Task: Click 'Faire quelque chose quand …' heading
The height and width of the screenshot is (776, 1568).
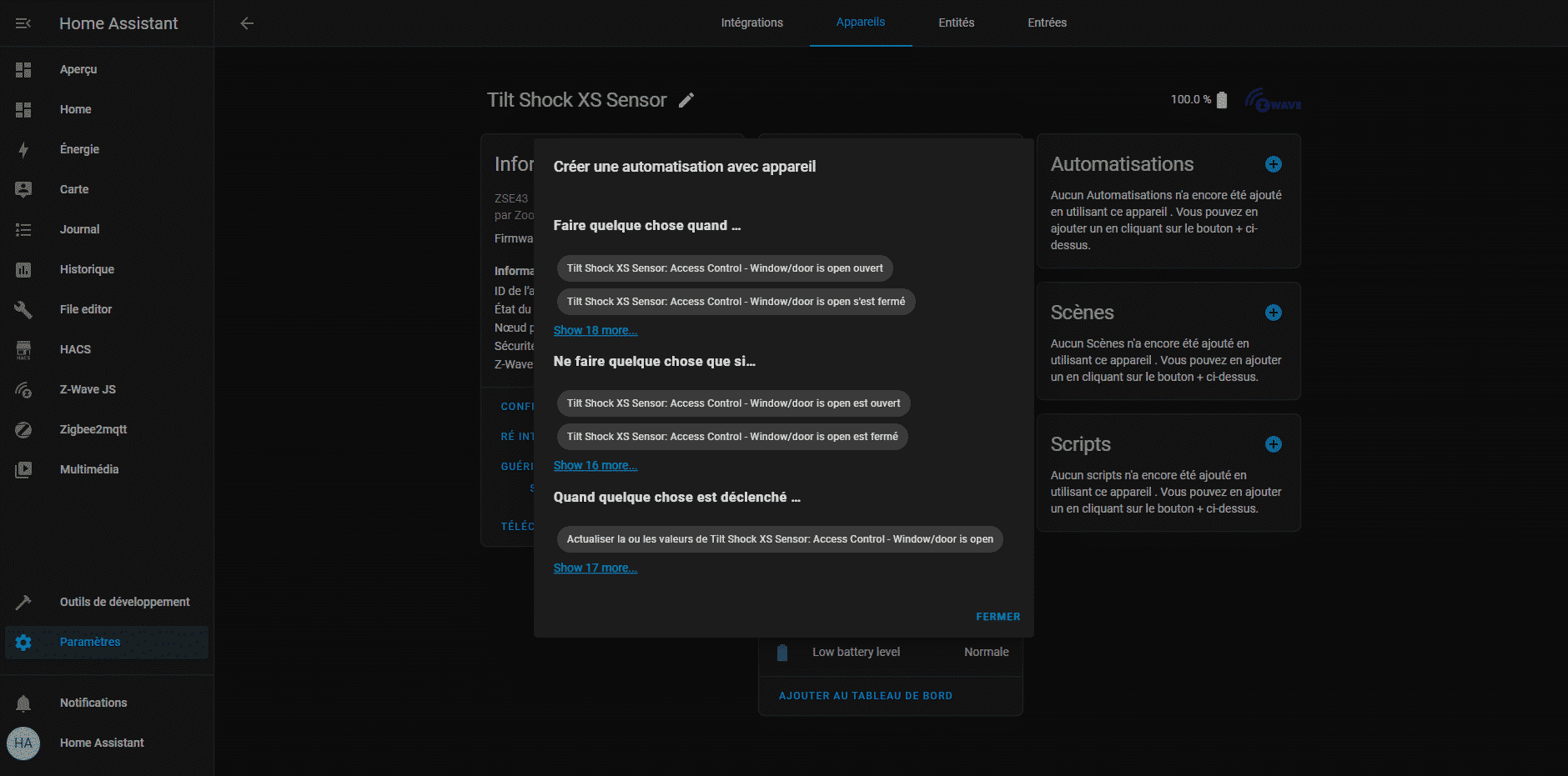Action: click(647, 226)
